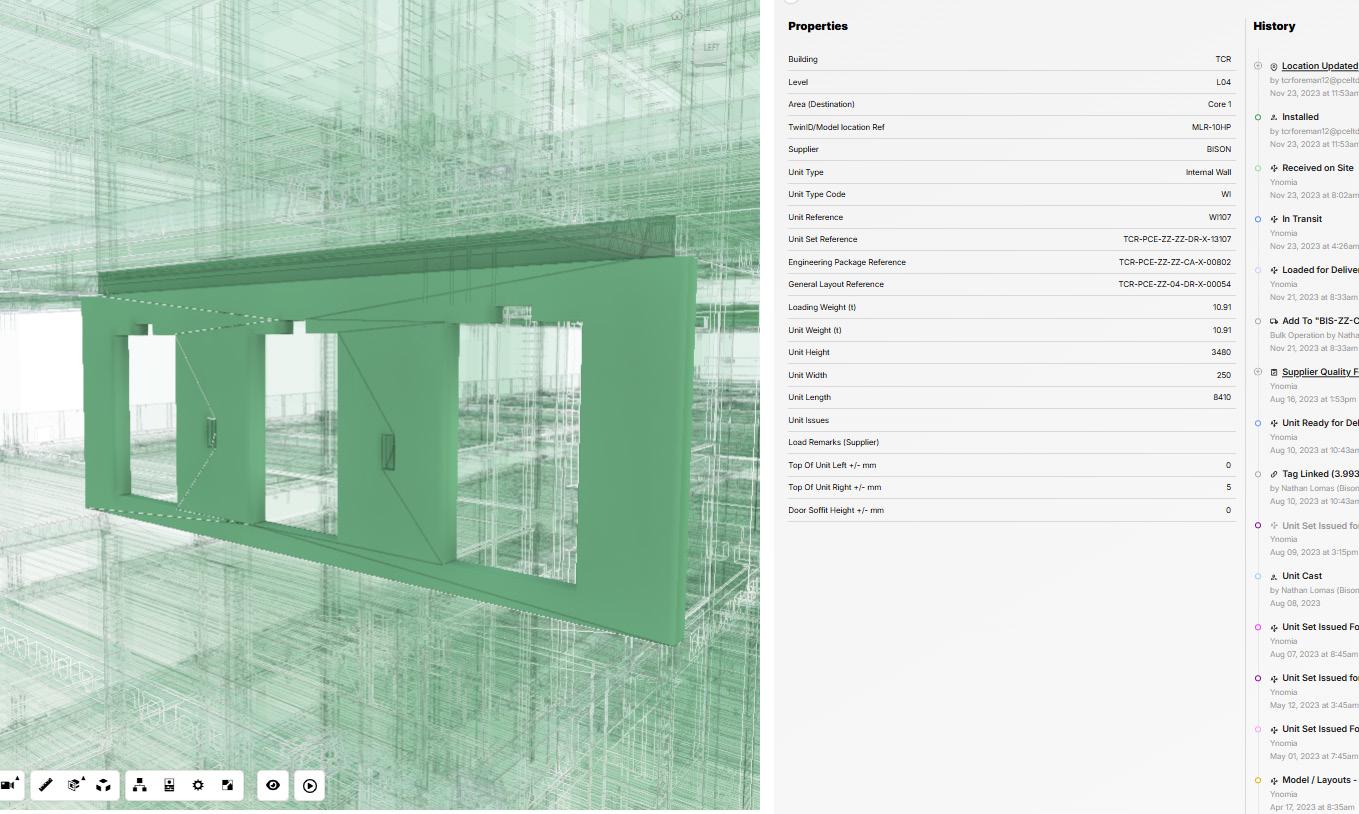Open the properties sheet icon in toolbar
1359x814 pixels.
click(169, 786)
